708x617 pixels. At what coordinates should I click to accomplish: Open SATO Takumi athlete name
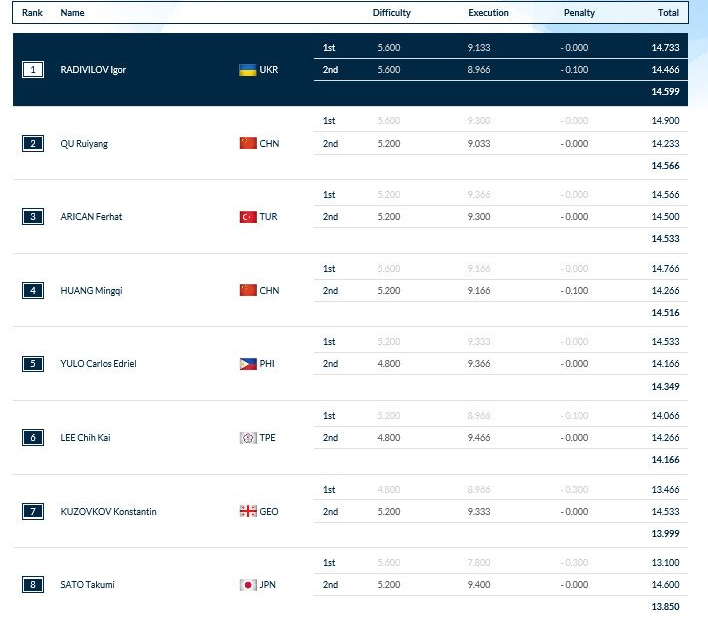pyautogui.click(x=87, y=585)
